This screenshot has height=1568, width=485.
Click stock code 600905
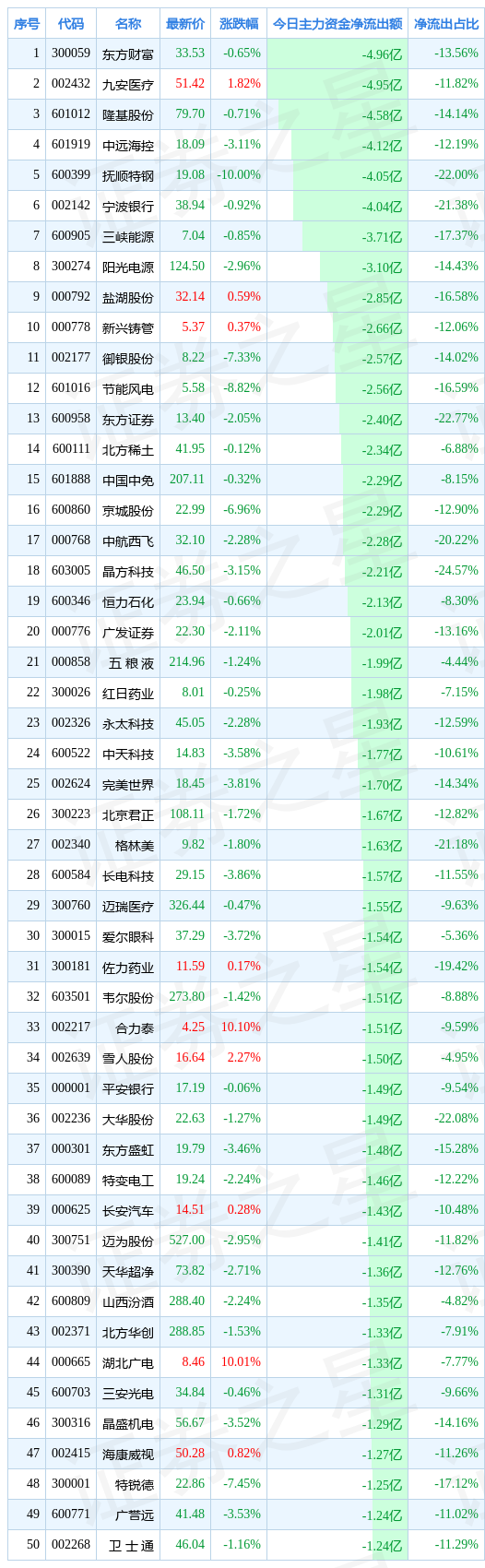click(x=71, y=236)
